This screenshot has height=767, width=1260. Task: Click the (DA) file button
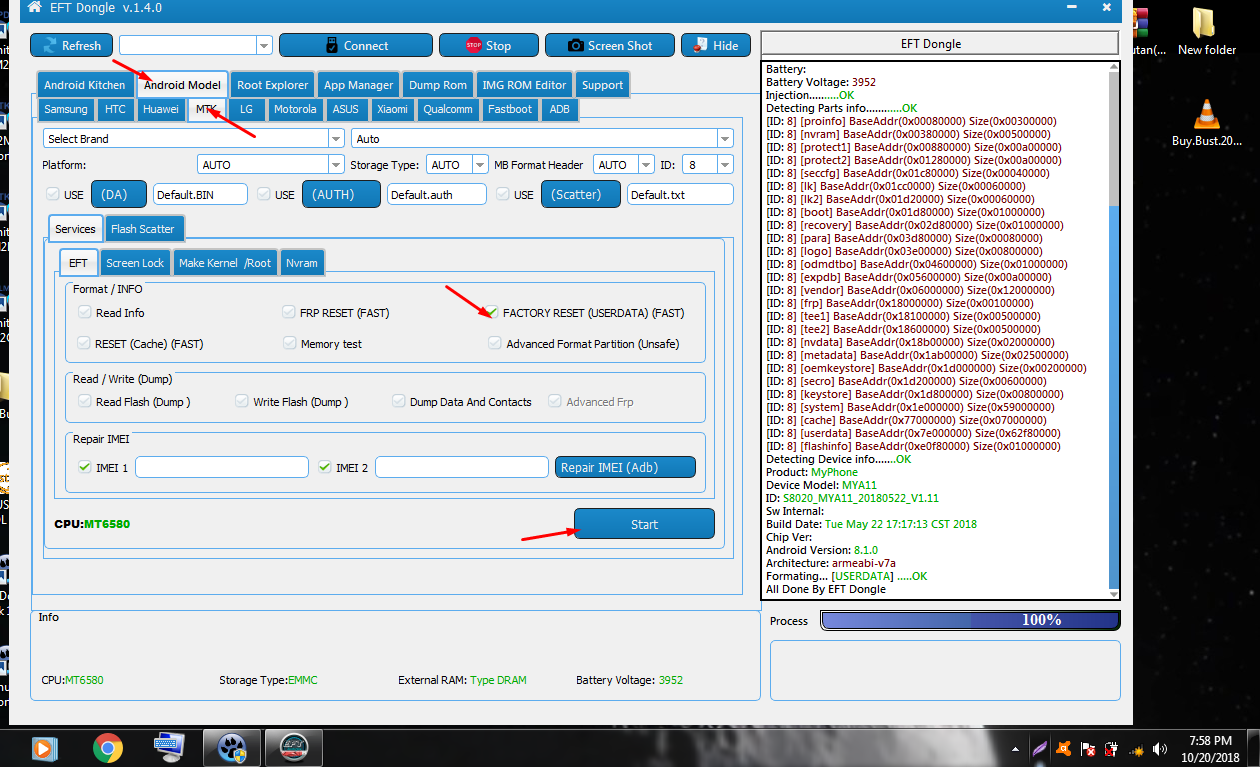point(119,194)
